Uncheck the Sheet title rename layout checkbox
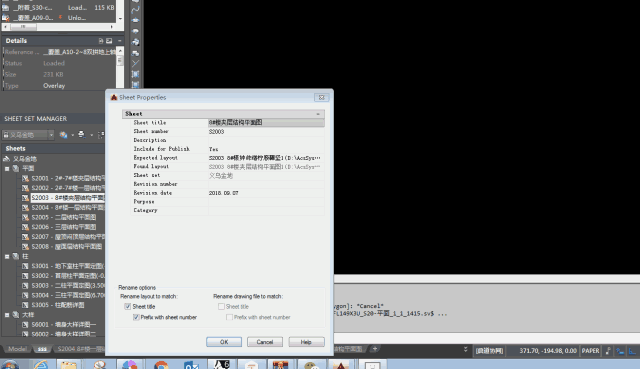The width and height of the screenshot is (640, 369). pyautogui.click(x=128, y=307)
